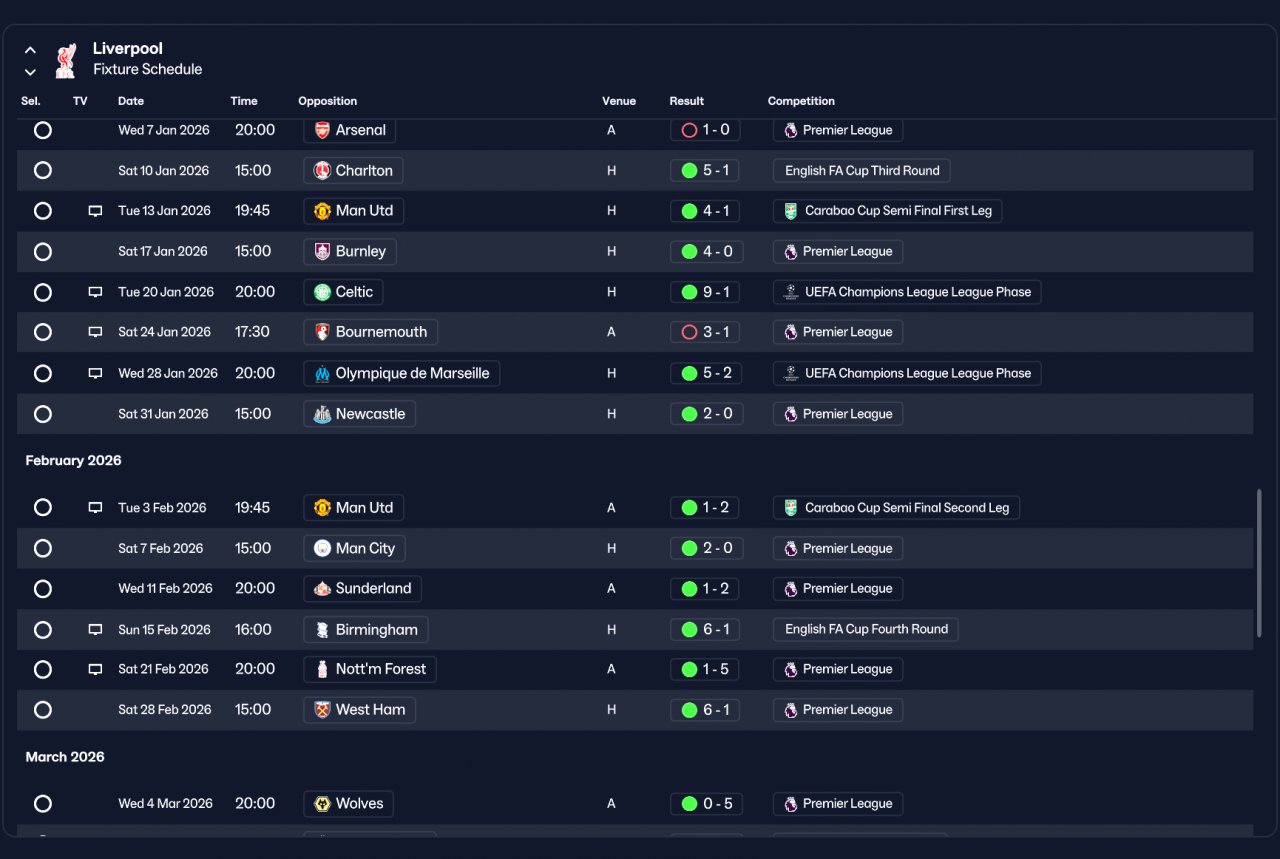Click the Carabao Cup icon on First Leg row
Viewport: 1280px width, 859px height.
tap(791, 211)
